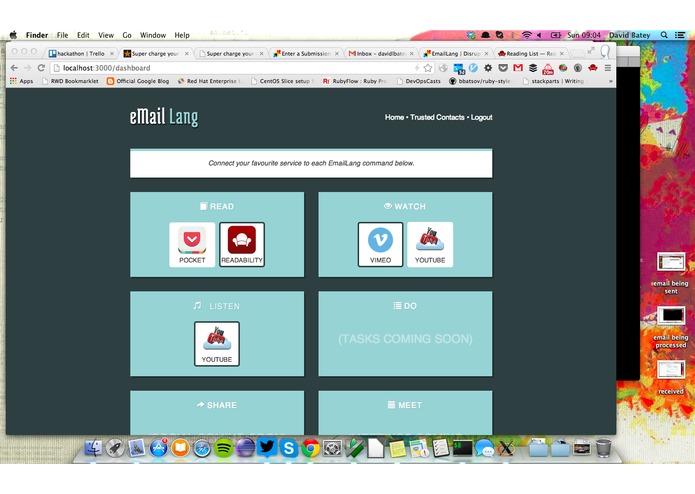Click the Gmail extension icon in toolbar

(x=518, y=68)
